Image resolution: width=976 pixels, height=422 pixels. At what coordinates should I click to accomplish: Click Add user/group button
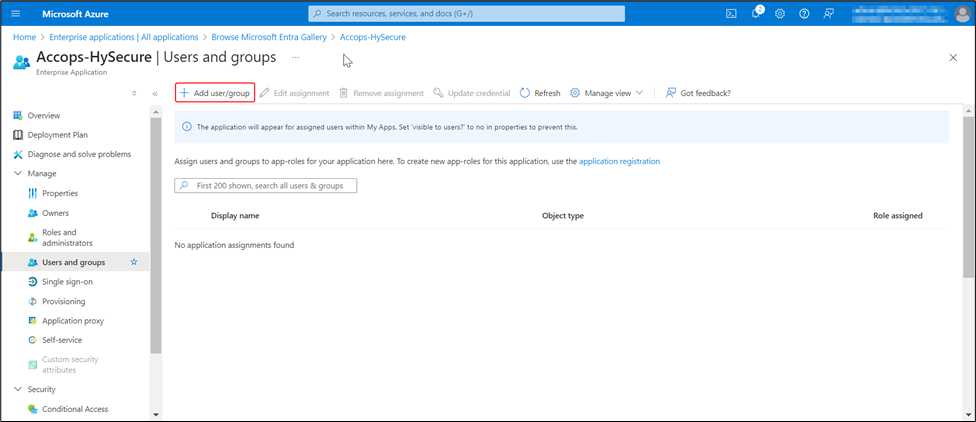pos(215,93)
